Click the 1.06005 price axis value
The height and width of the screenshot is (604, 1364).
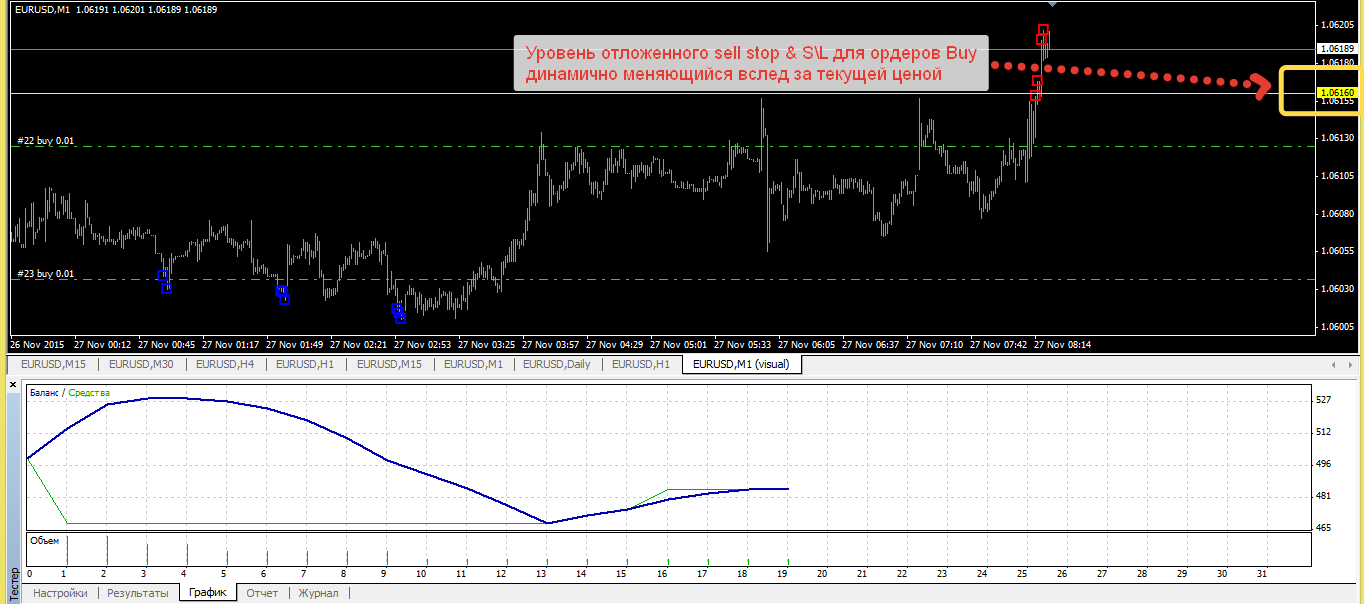(1337, 326)
